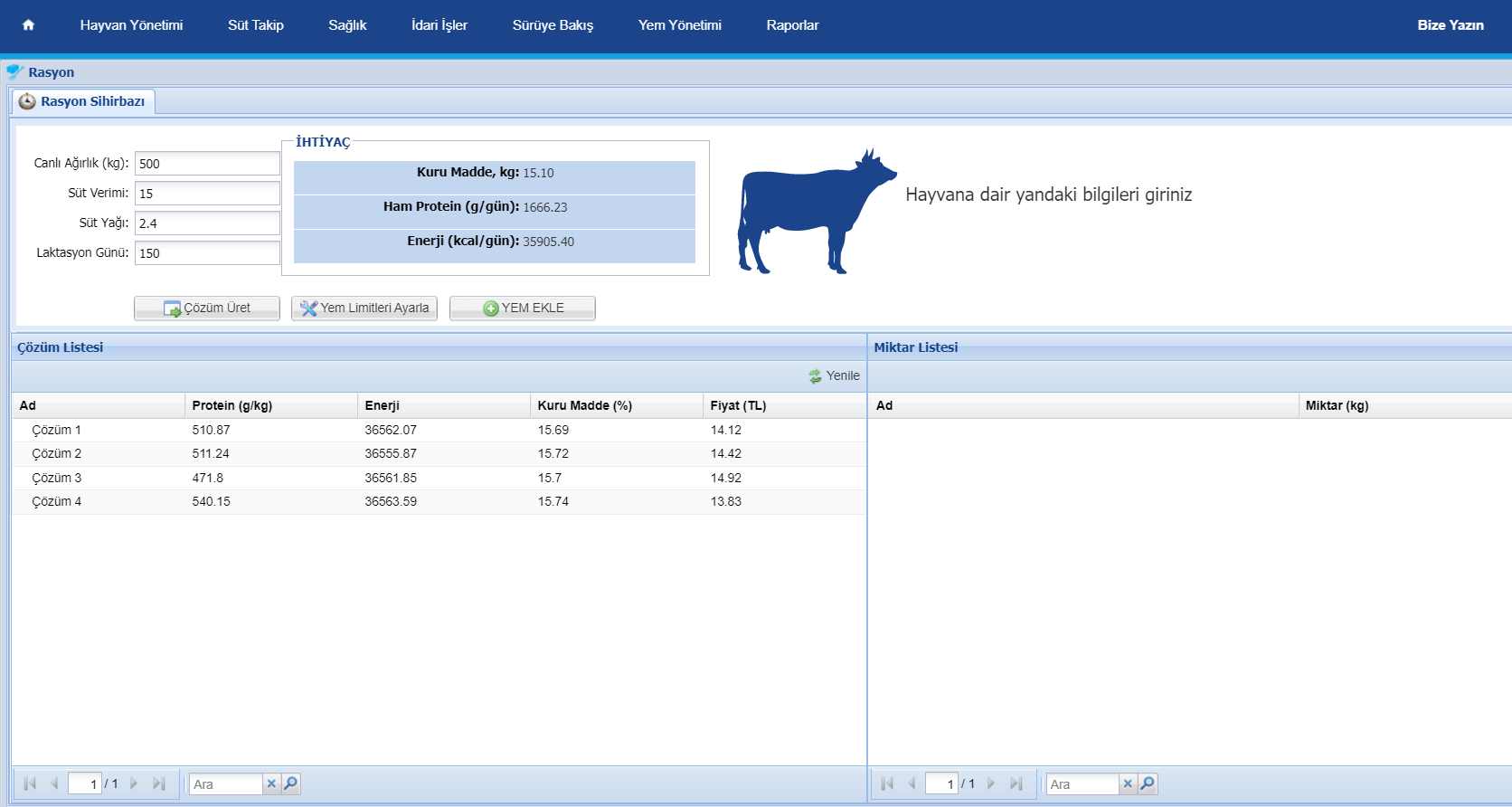Clear search in Çözüm Listesi
Viewport: 1512px width, 807px height.
coord(271,784)
